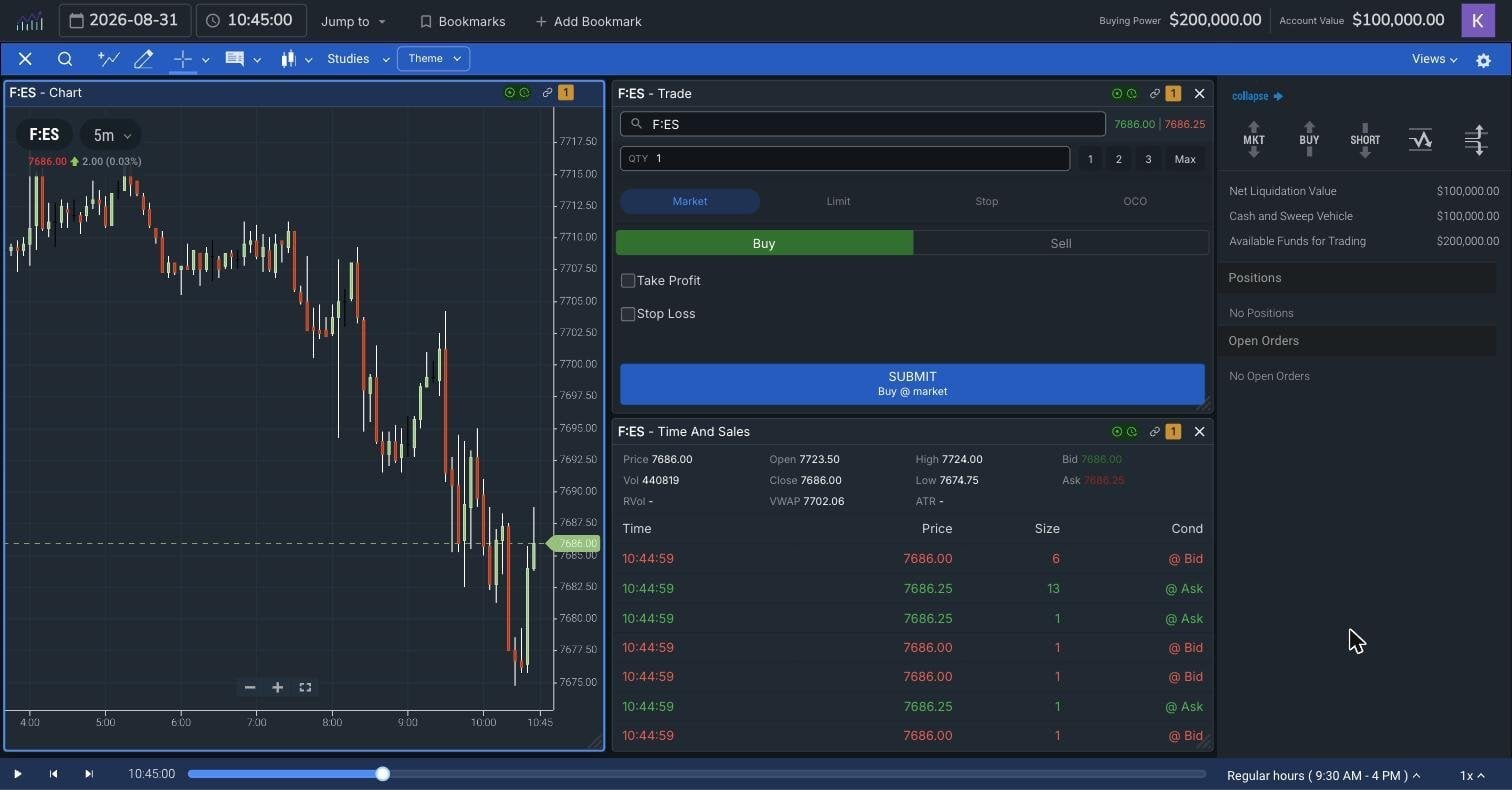Viewport: 1512px width, 790px height.
Task: Select the Sell side toggle
Action: [x=1061, y=243]
